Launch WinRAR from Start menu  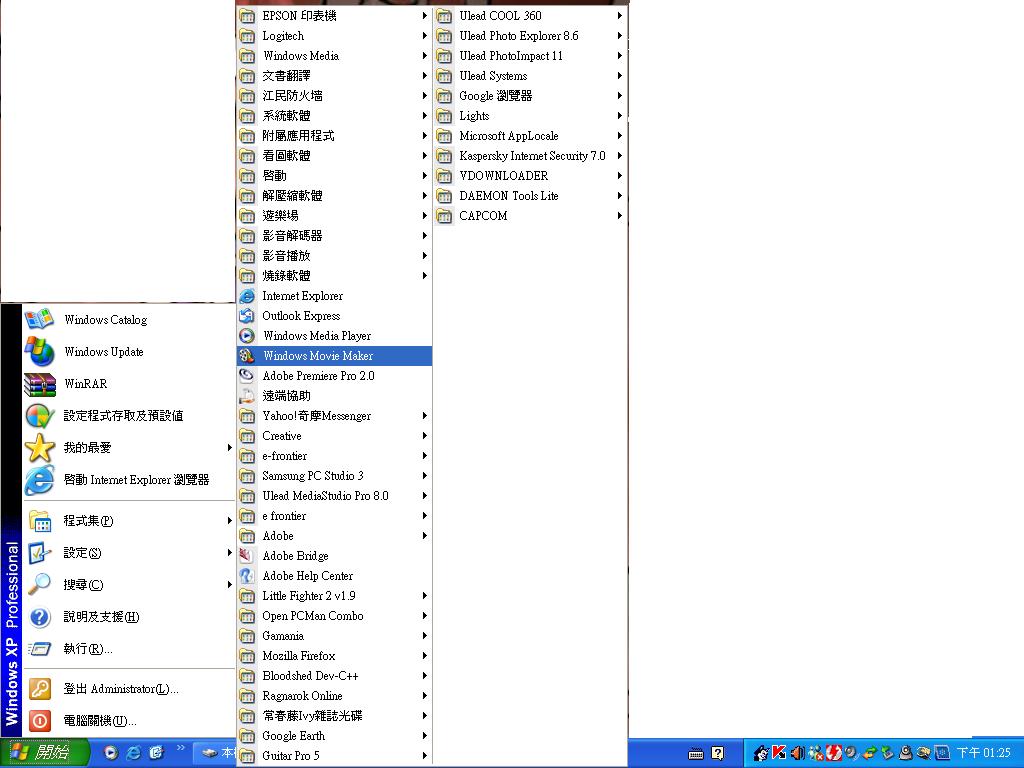(x=85, y=384)
